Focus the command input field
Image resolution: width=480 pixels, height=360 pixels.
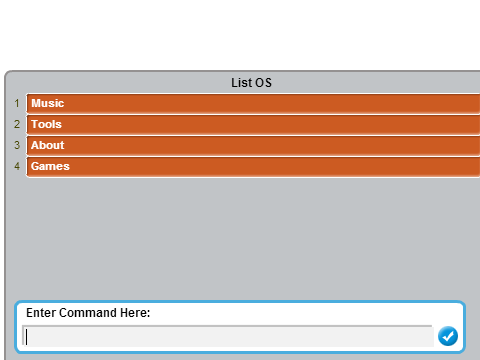[x=228, y=336]
